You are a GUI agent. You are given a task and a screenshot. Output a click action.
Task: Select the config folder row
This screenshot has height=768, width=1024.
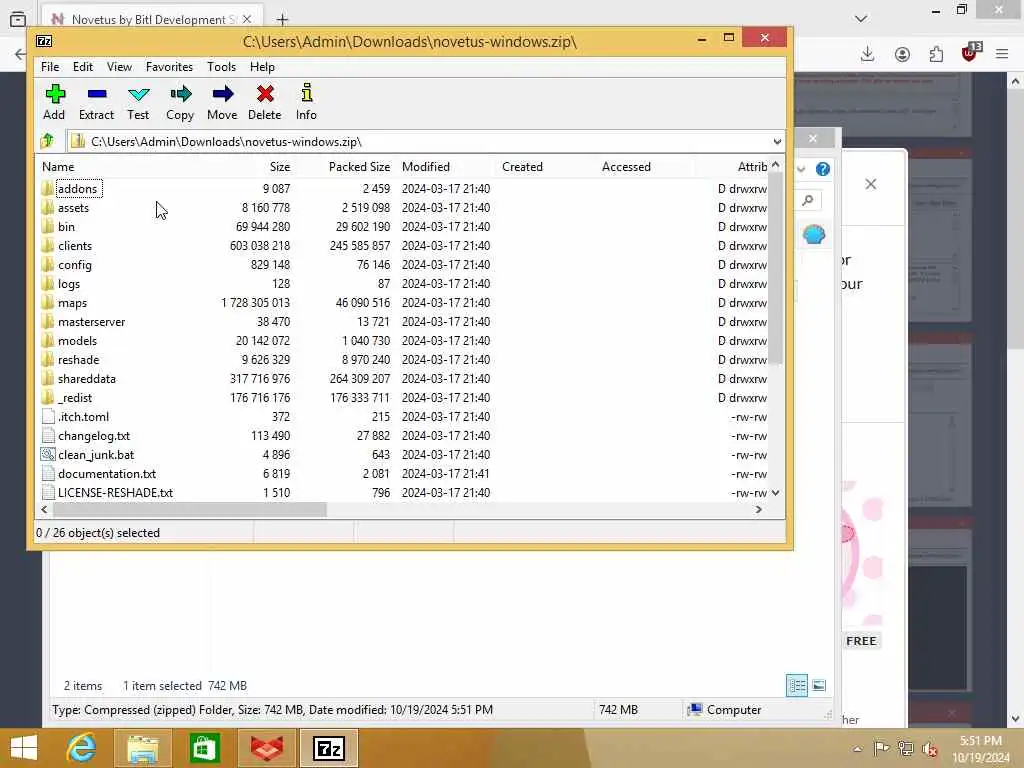404,264
